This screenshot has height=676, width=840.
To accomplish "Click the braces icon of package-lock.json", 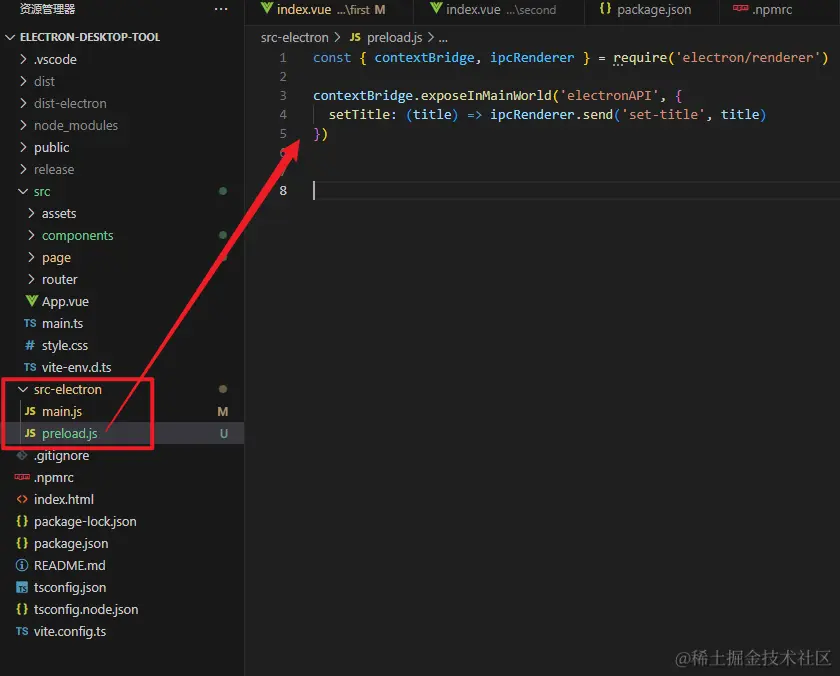I will click(22, 521).
